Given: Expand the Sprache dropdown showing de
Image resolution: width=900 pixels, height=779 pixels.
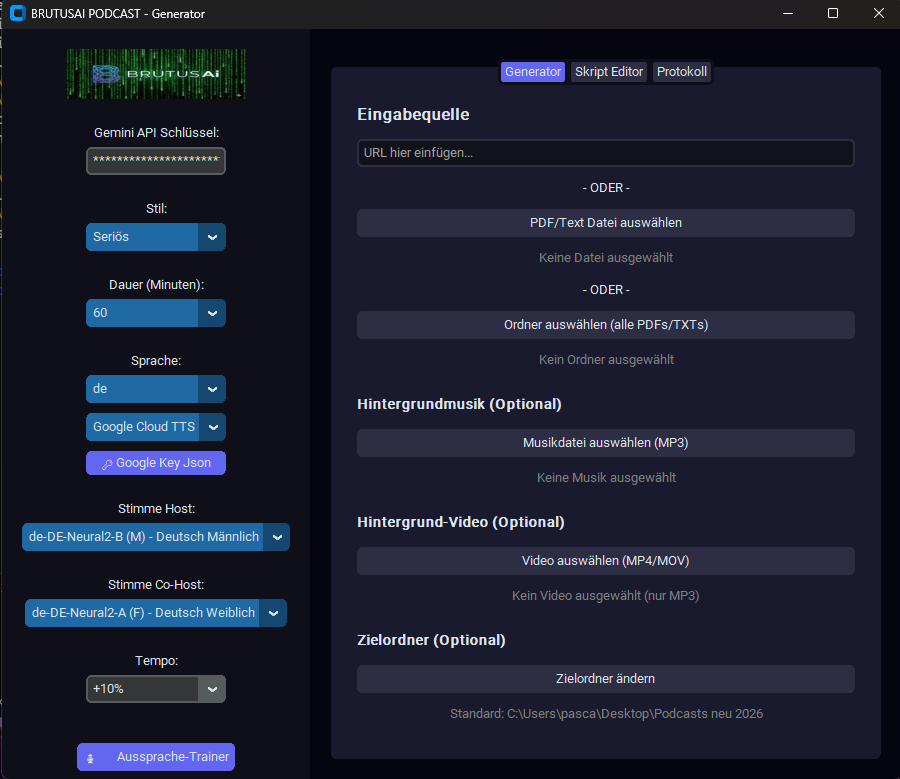Looking at the screenshot, I should point(155,388).
